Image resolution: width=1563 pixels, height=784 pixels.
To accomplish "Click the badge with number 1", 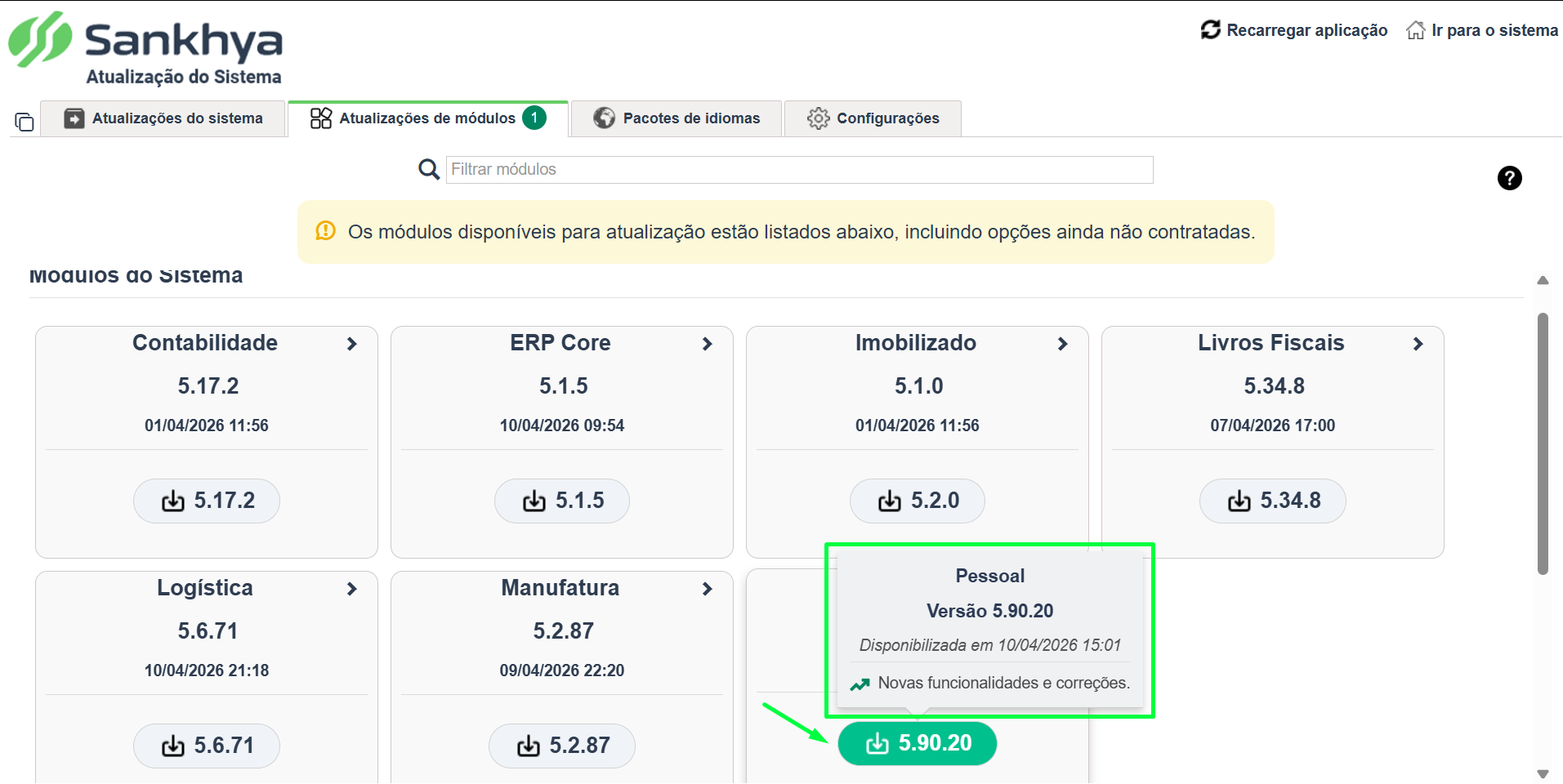I will point(534,118).
